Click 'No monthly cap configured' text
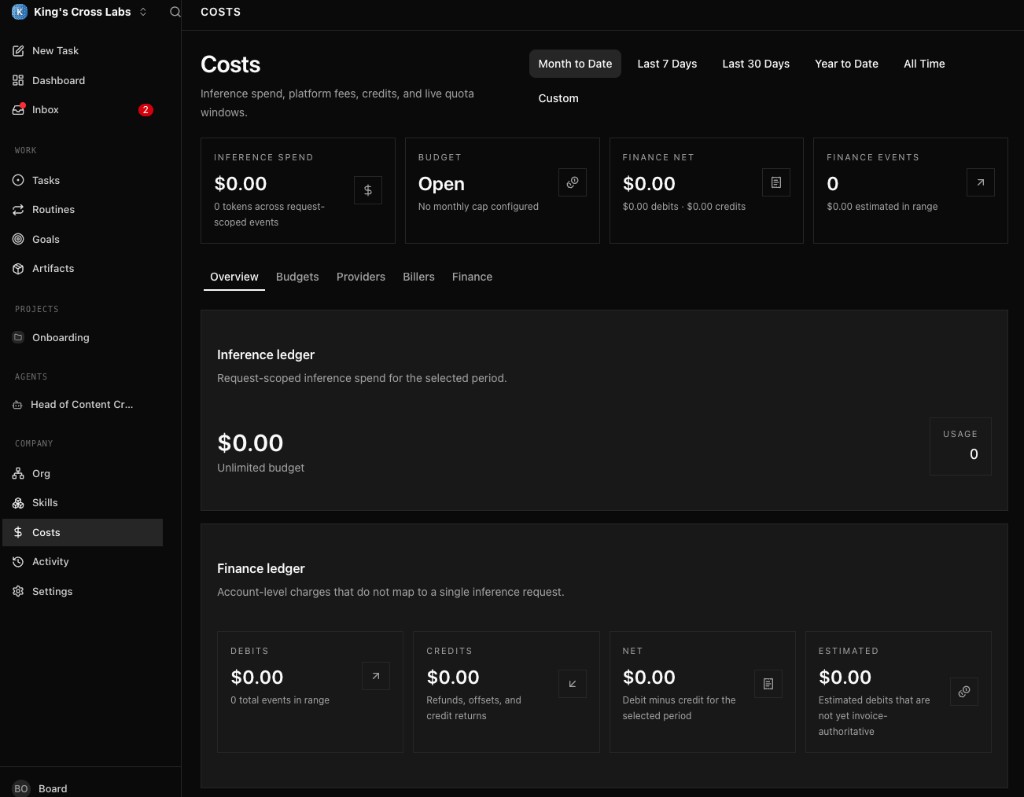The image size is (1024, 797). [478, 206]
